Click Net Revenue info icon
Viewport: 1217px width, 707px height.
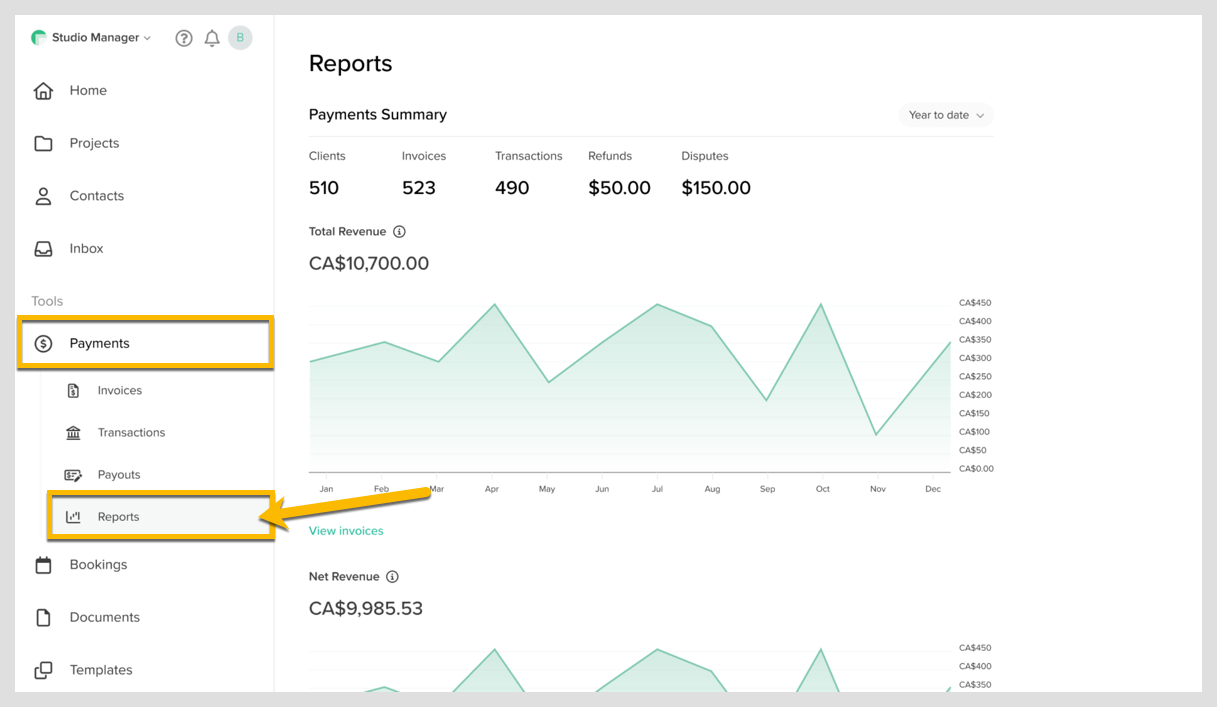click(x=392, y=577)
